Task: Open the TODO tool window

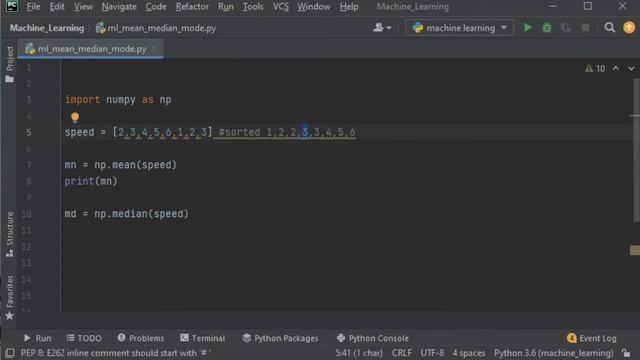Action: [84, 338]
